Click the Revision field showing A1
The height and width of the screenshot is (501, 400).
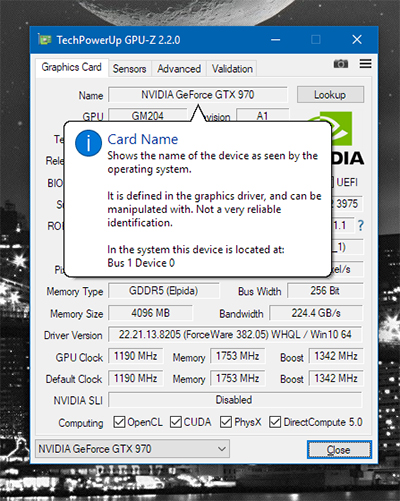click(262, 115)
